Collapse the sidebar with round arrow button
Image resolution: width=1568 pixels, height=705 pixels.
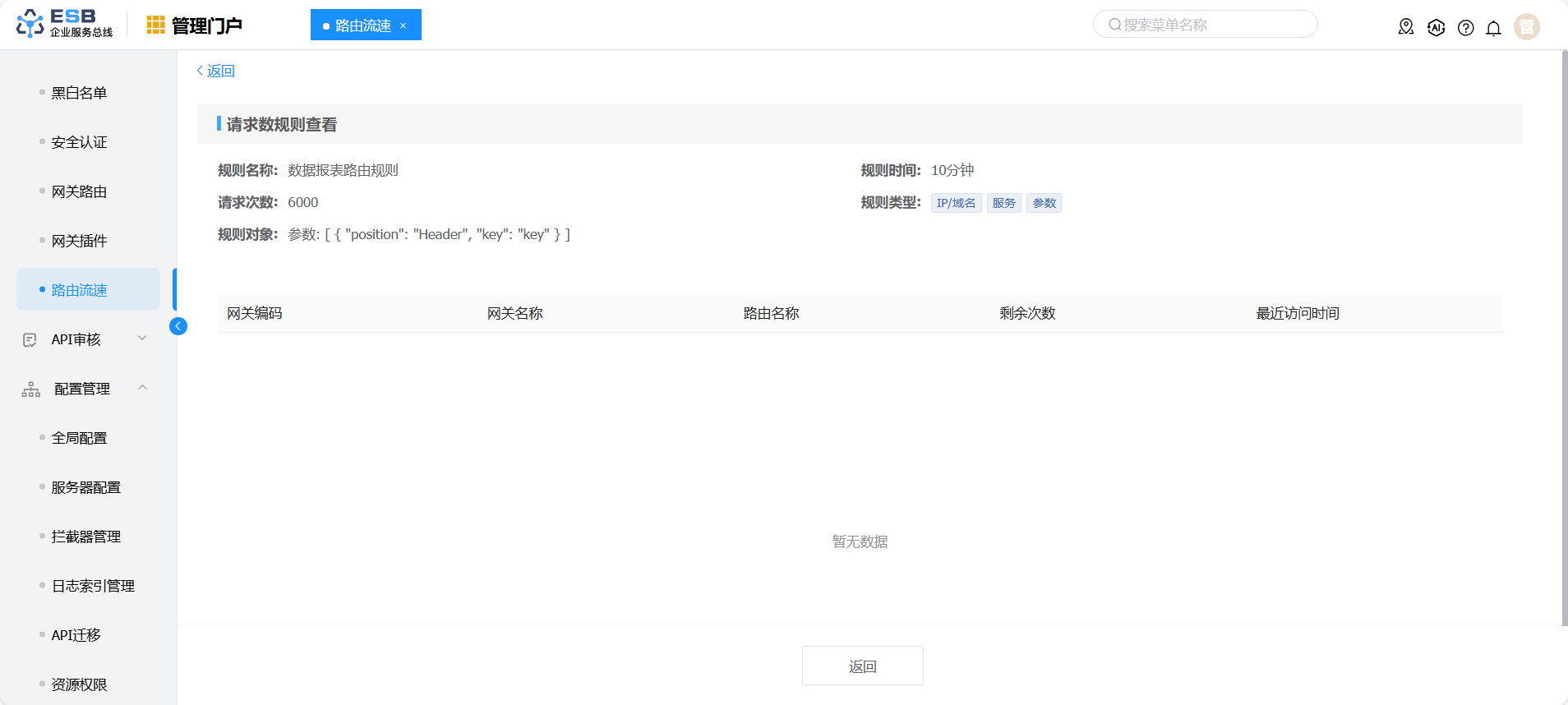[178, 326]
